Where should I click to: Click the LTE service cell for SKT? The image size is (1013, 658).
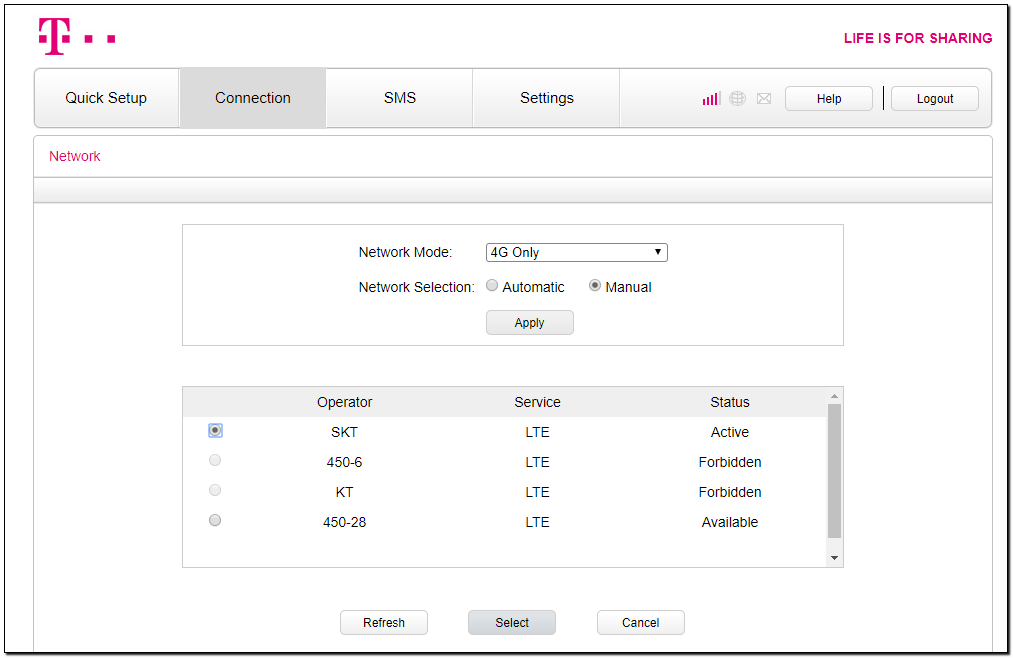tap(538, 432)
